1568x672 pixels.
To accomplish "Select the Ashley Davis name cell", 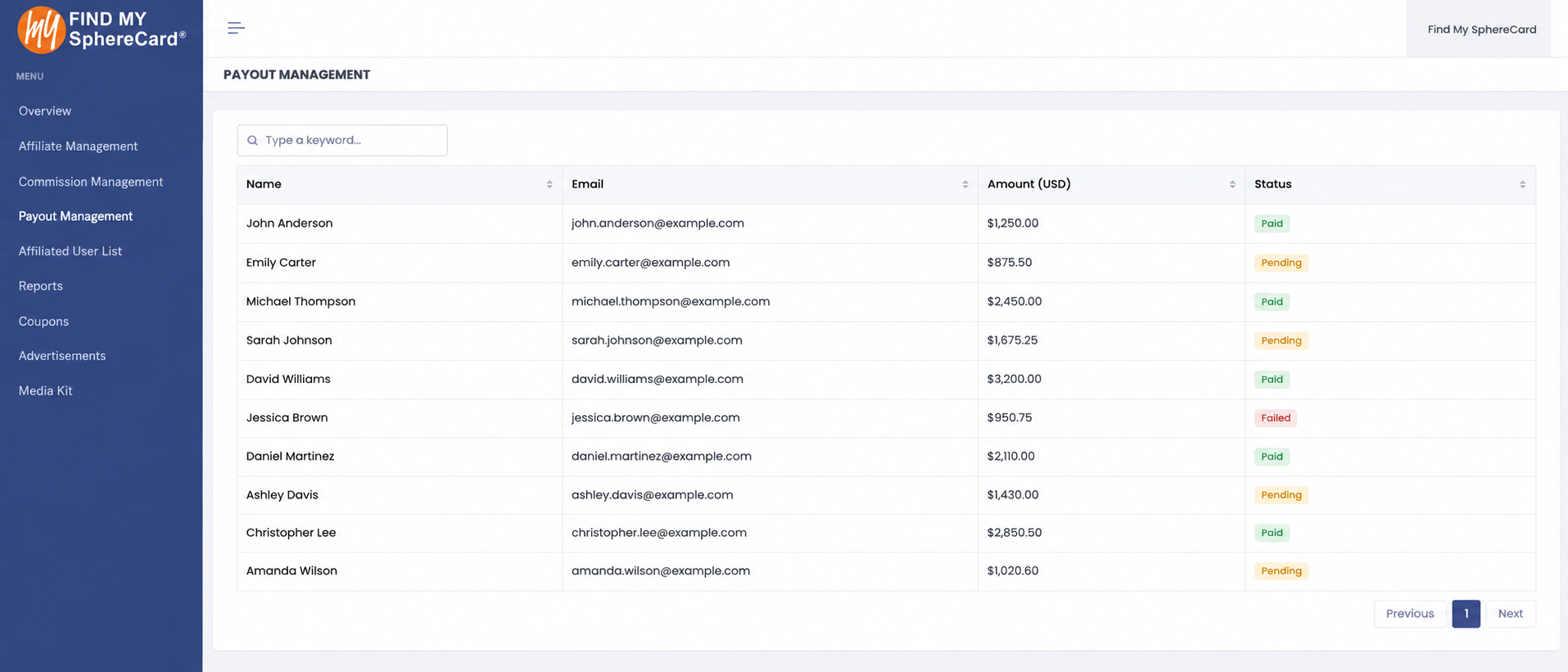I will point(400,495).
